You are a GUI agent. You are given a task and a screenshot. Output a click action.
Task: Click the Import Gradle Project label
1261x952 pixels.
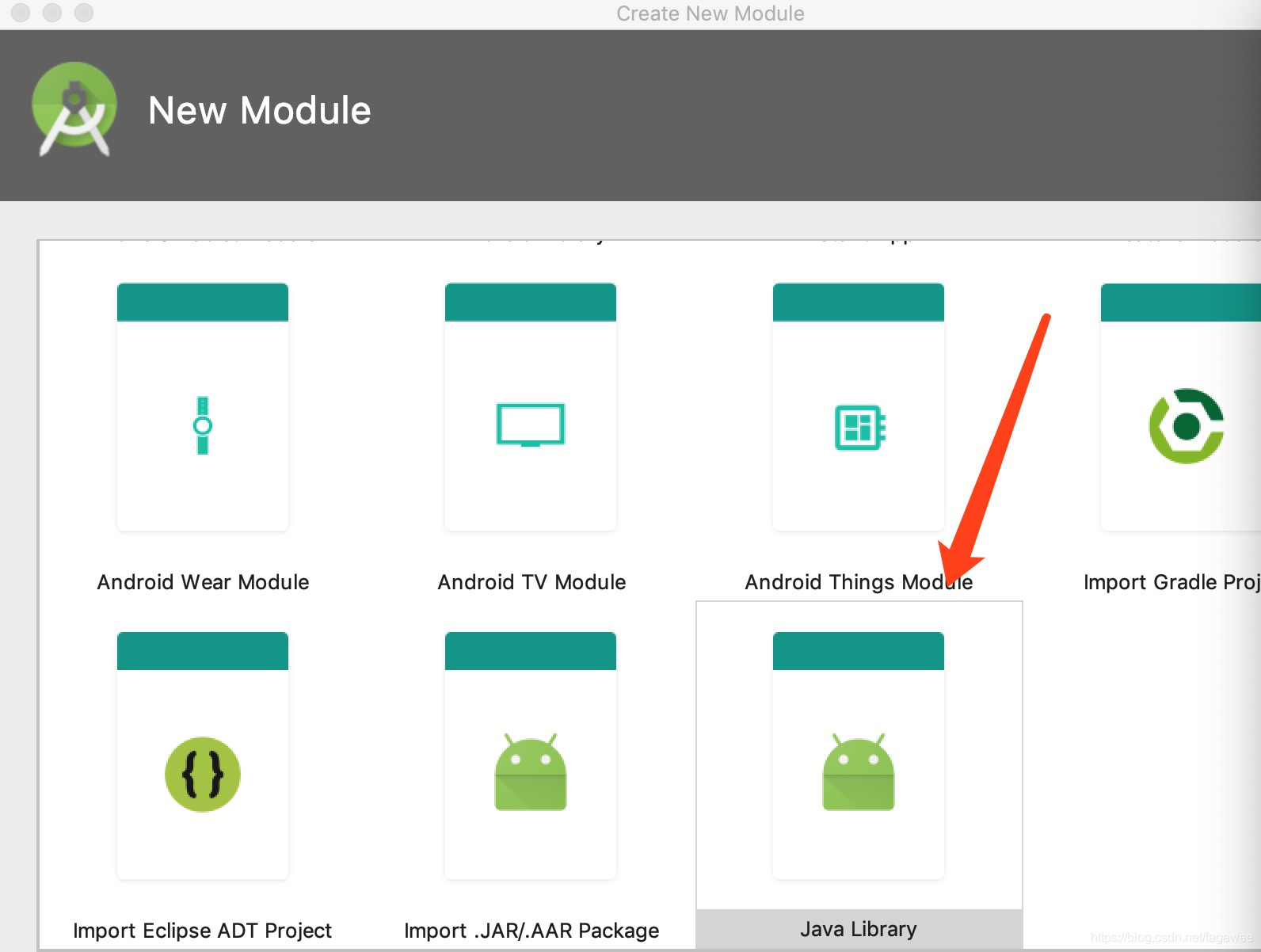tap(1171, 582)
